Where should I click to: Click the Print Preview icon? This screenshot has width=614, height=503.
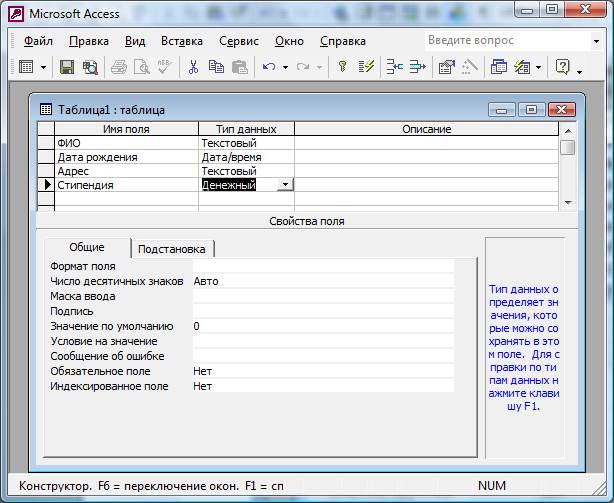141,67
